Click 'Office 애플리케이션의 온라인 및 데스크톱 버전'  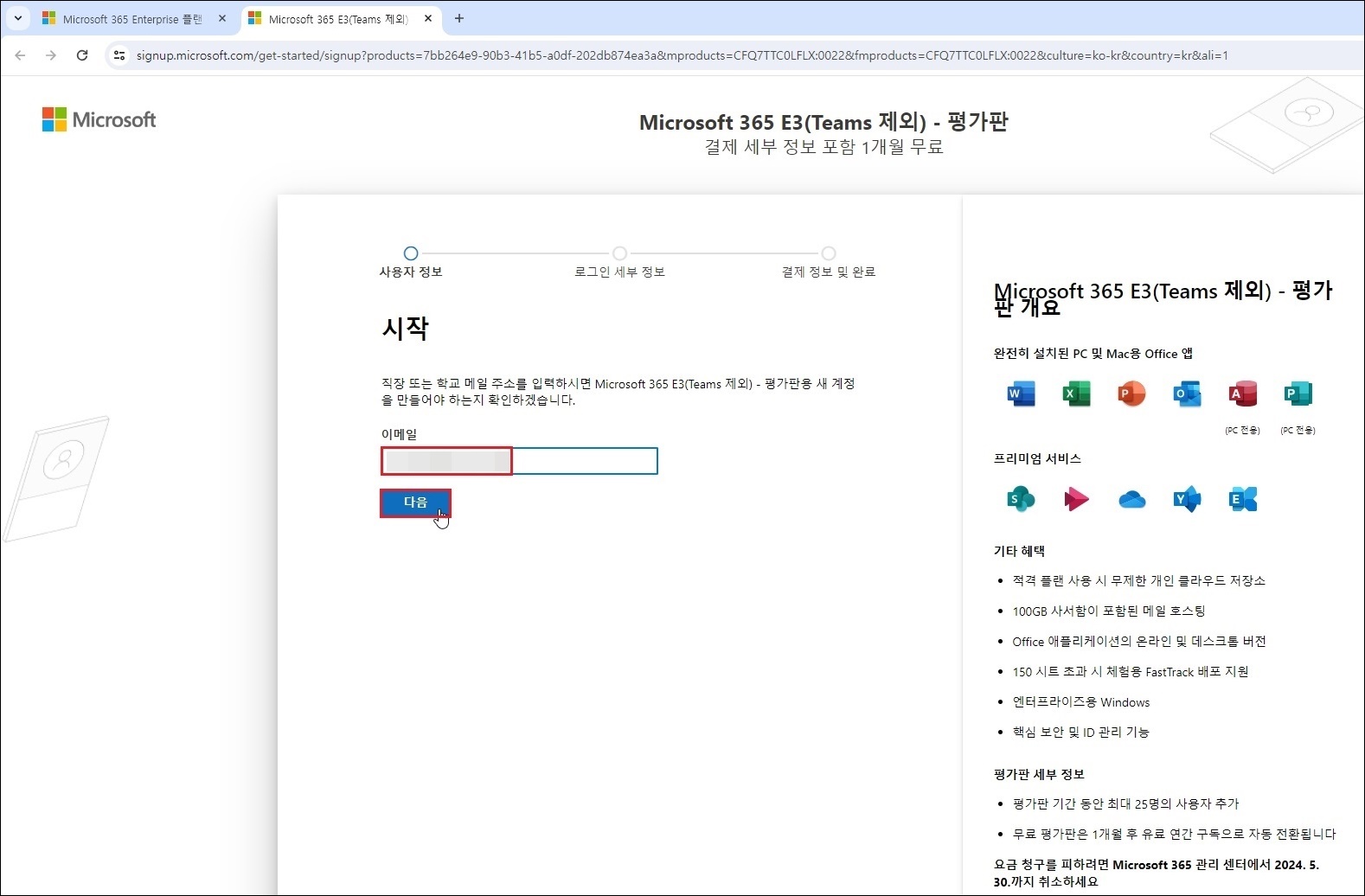point(1139,641)
